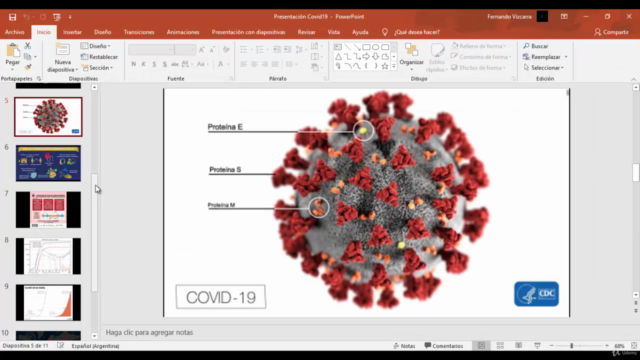Click the spell check icon in status bar

(60, 346)
